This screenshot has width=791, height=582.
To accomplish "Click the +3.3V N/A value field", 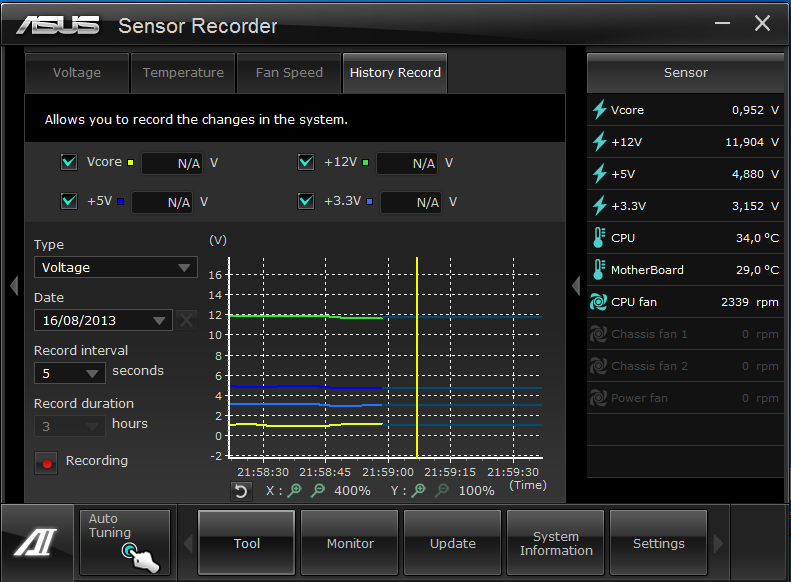I will tap(411, 202).
